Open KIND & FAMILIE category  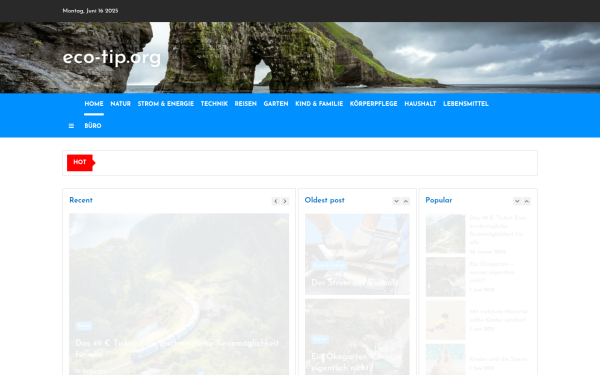319,104
